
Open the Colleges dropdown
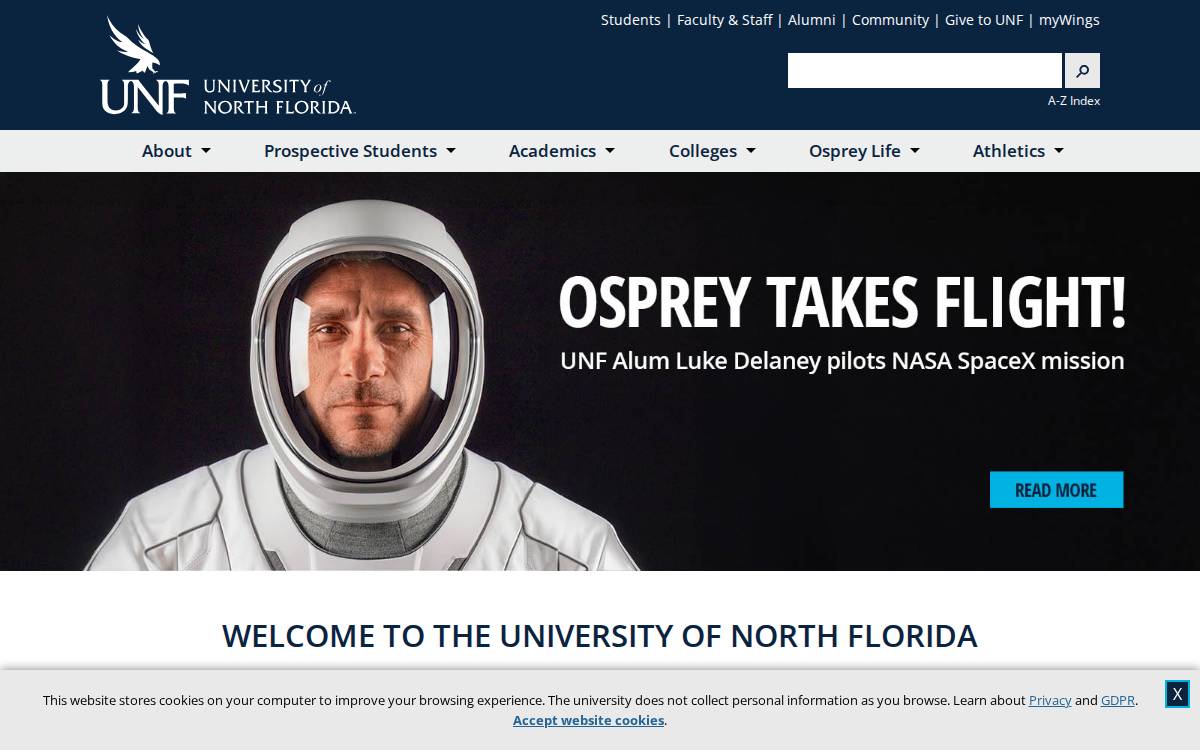click(x=712, y=151)
